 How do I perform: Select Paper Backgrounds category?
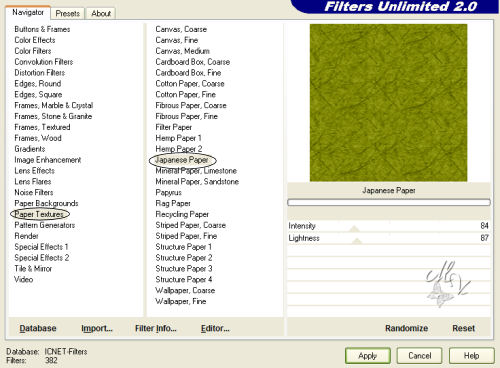tap(46, 203)
